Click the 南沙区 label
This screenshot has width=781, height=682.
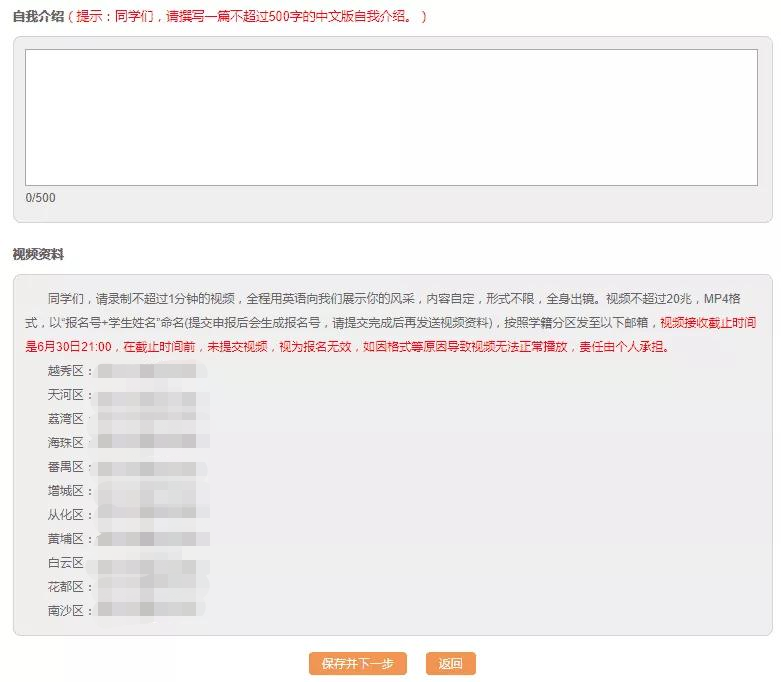coord(66,611)
